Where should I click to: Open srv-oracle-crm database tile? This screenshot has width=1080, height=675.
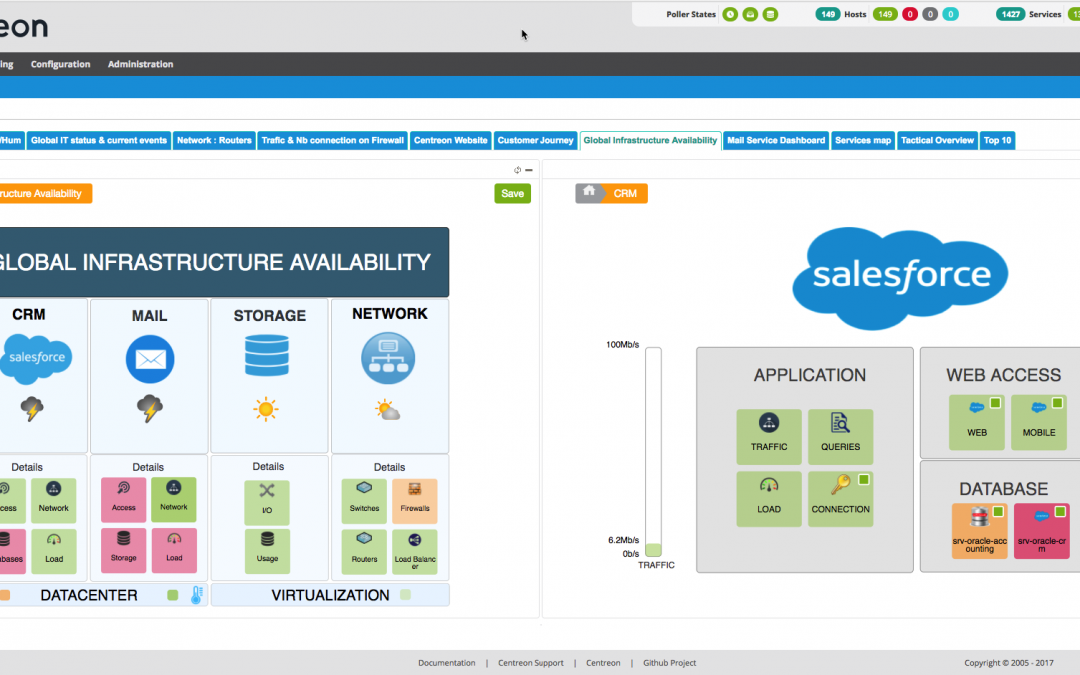point(1041,530)
